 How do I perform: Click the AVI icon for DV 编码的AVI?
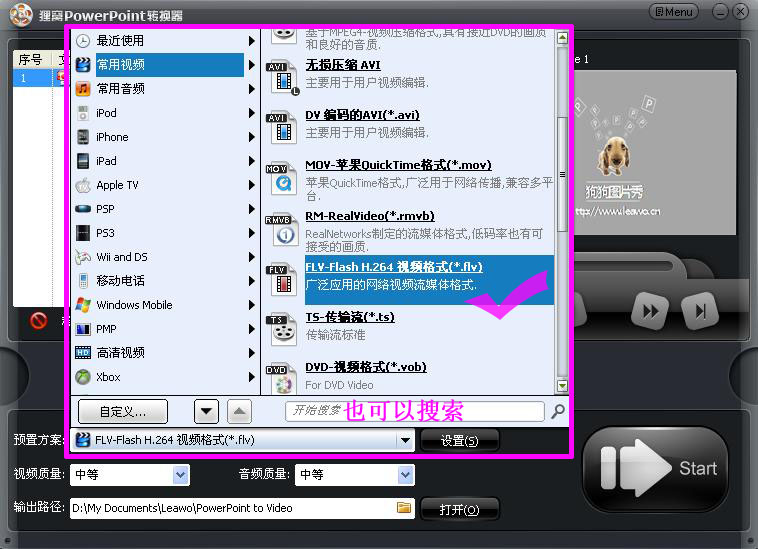pyautogui.click(x=283, y=128)
